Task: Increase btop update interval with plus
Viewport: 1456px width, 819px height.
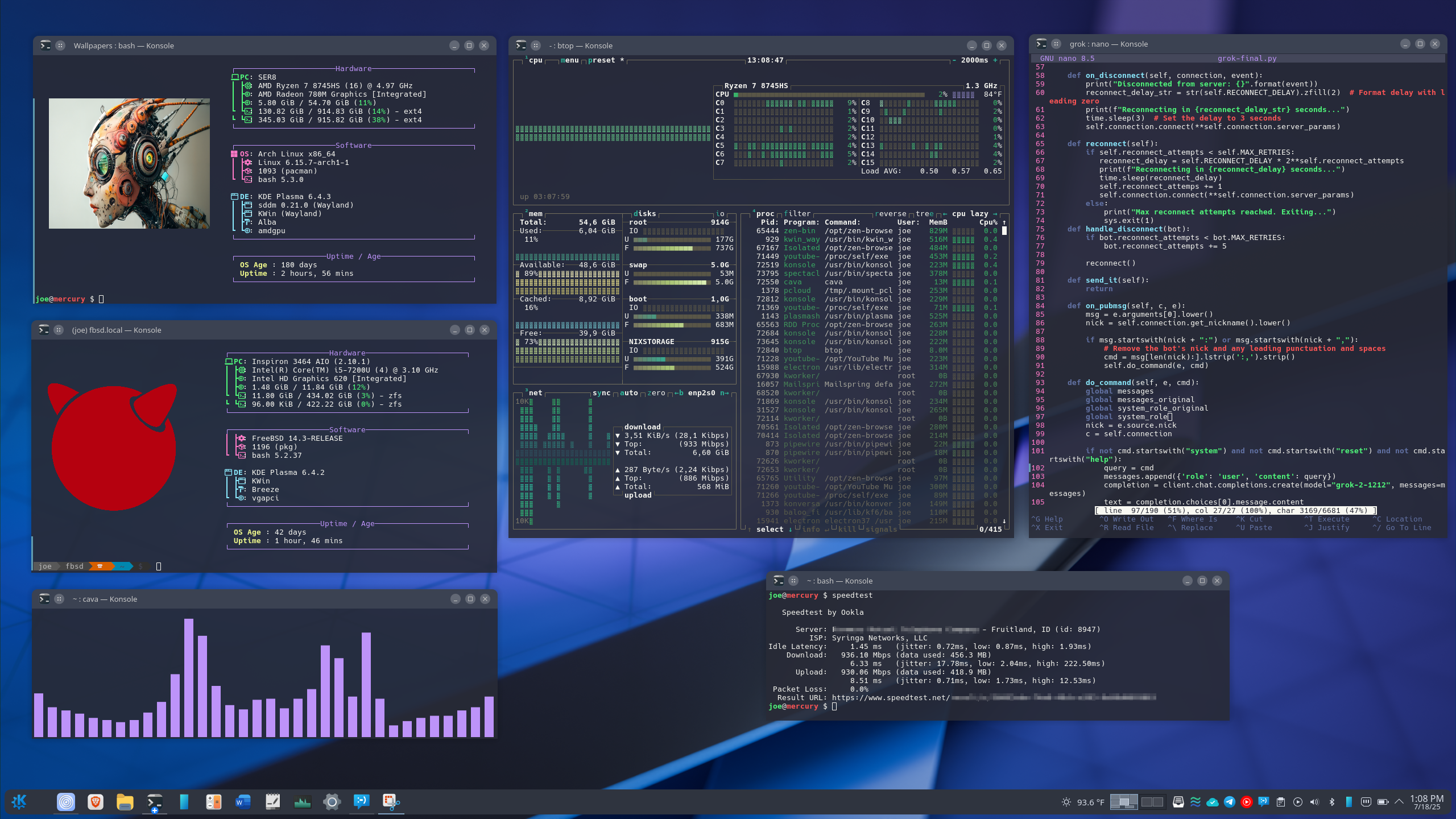Action: (995, 60)
